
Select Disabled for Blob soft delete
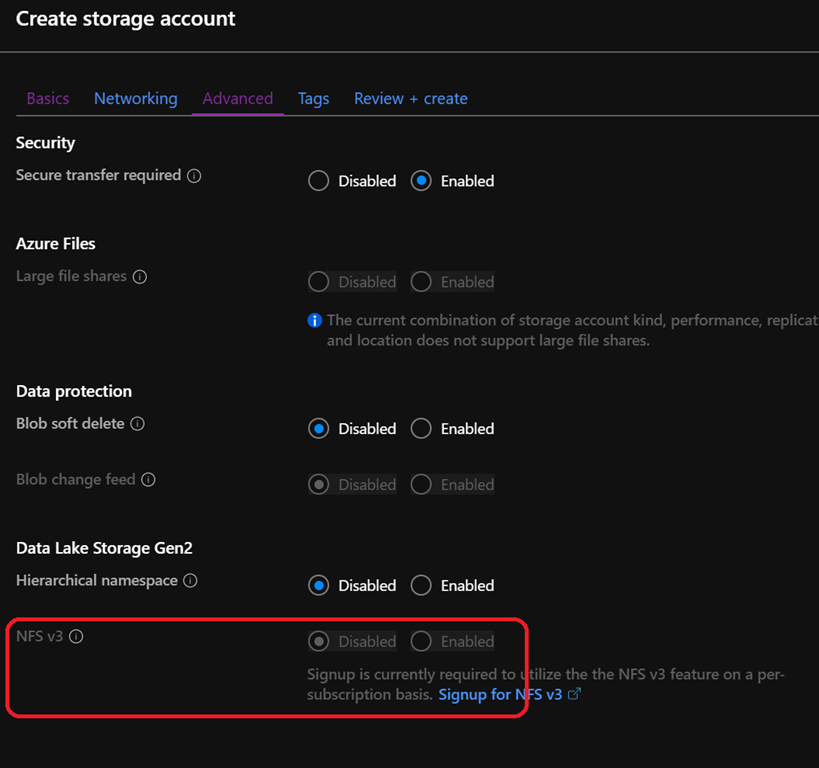click(319, 429)
